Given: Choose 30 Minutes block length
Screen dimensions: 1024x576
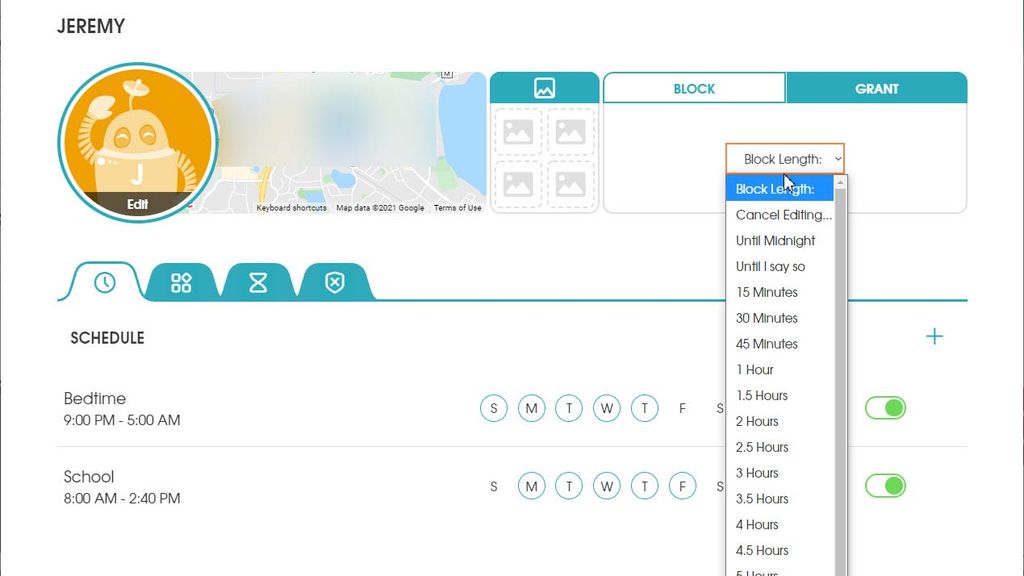Looking at the screenshot, I should pos(766,317).
